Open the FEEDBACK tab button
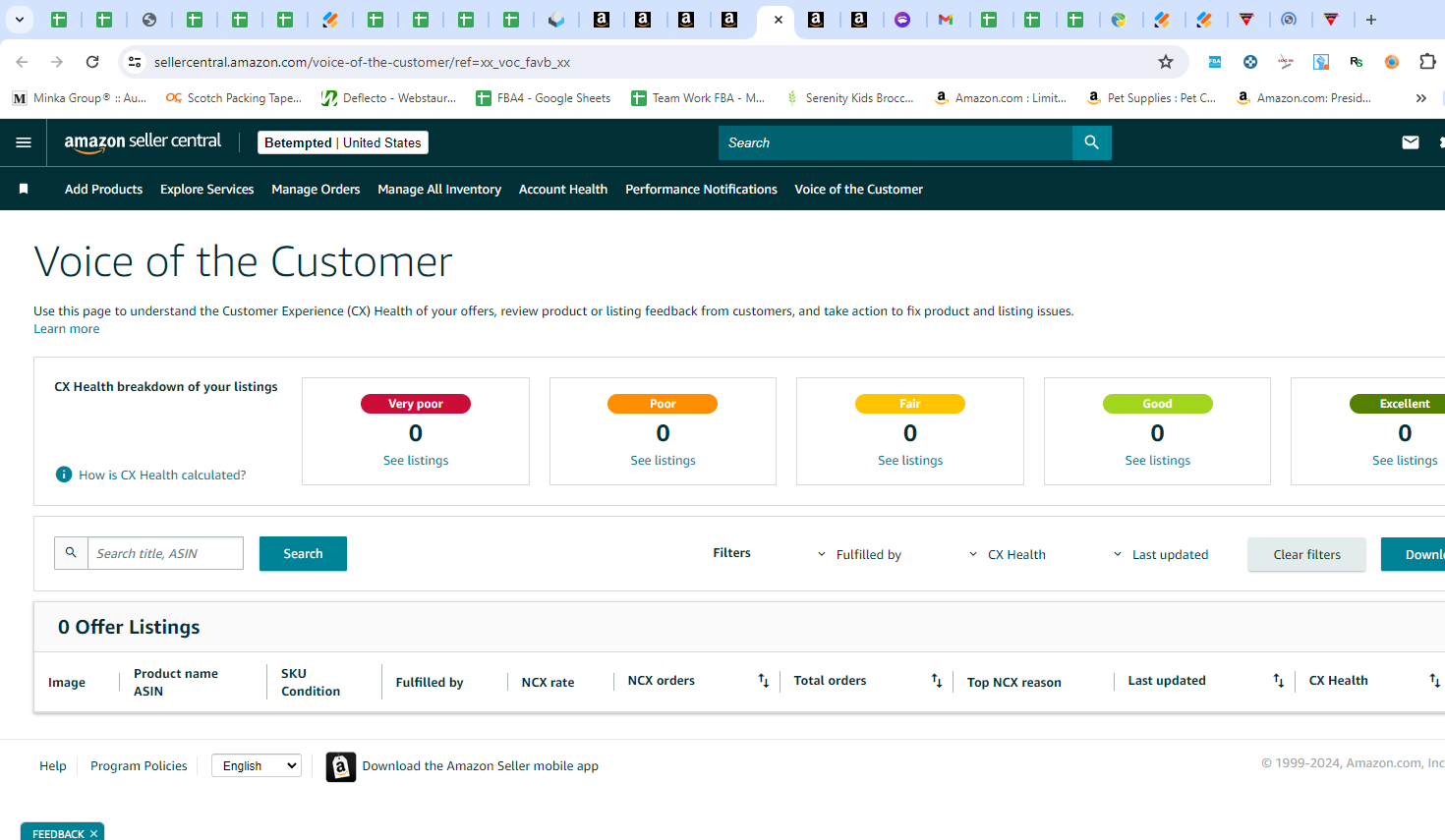1445x840 pixels. [58, 833]
